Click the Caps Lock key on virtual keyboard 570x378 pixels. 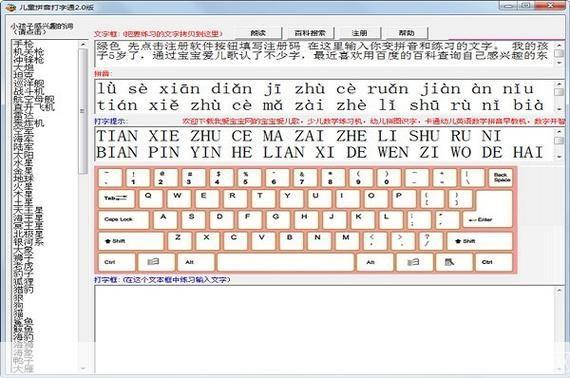pos(124,220)
